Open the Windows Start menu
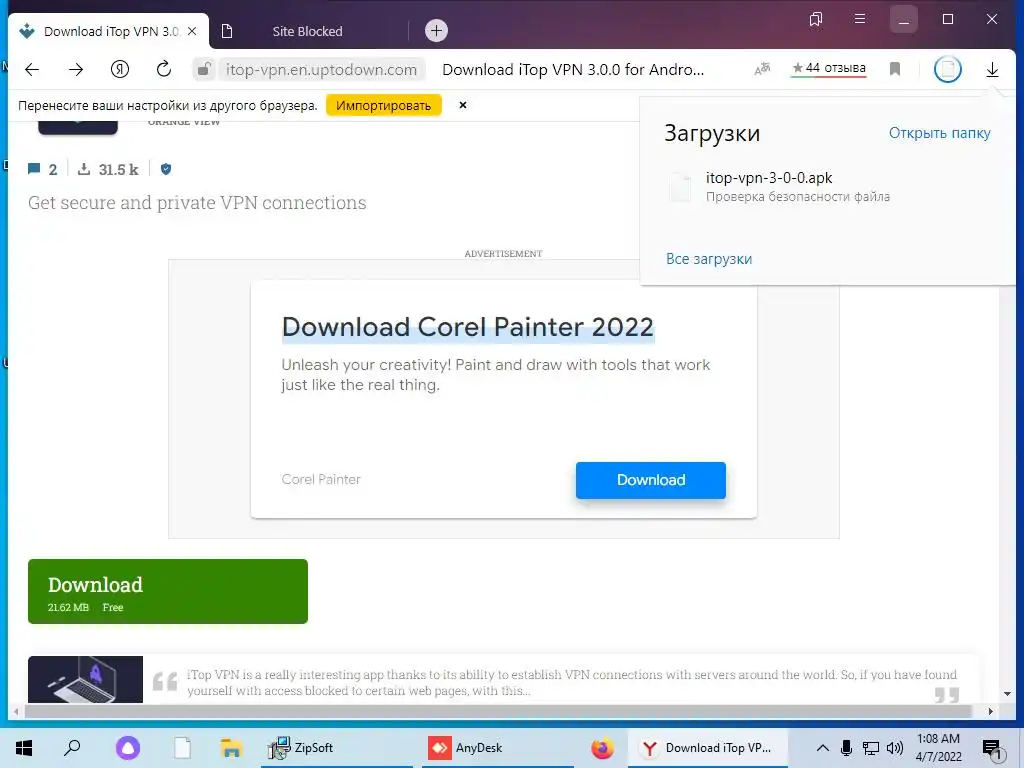Image resolution: width=1024 pixels, height=768 pixels. pos(24,748)
